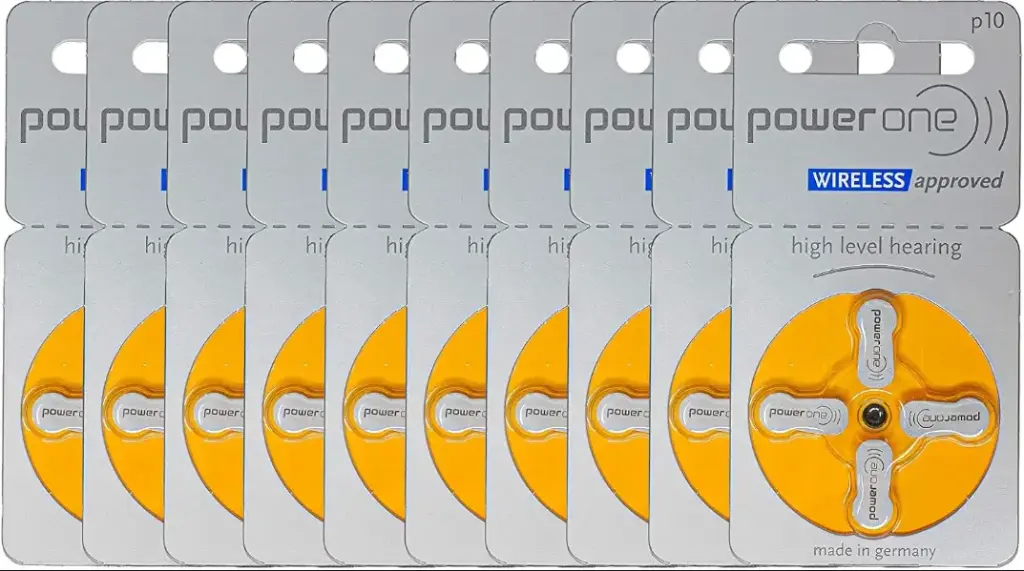
Task: Click the black button cell at the dial center
Action: tap(874, 415)
